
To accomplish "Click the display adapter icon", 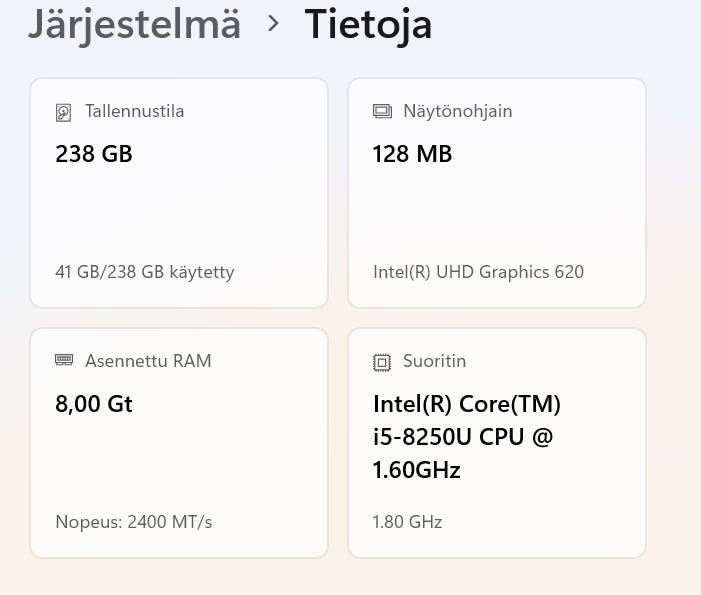I will coord(382,111).
